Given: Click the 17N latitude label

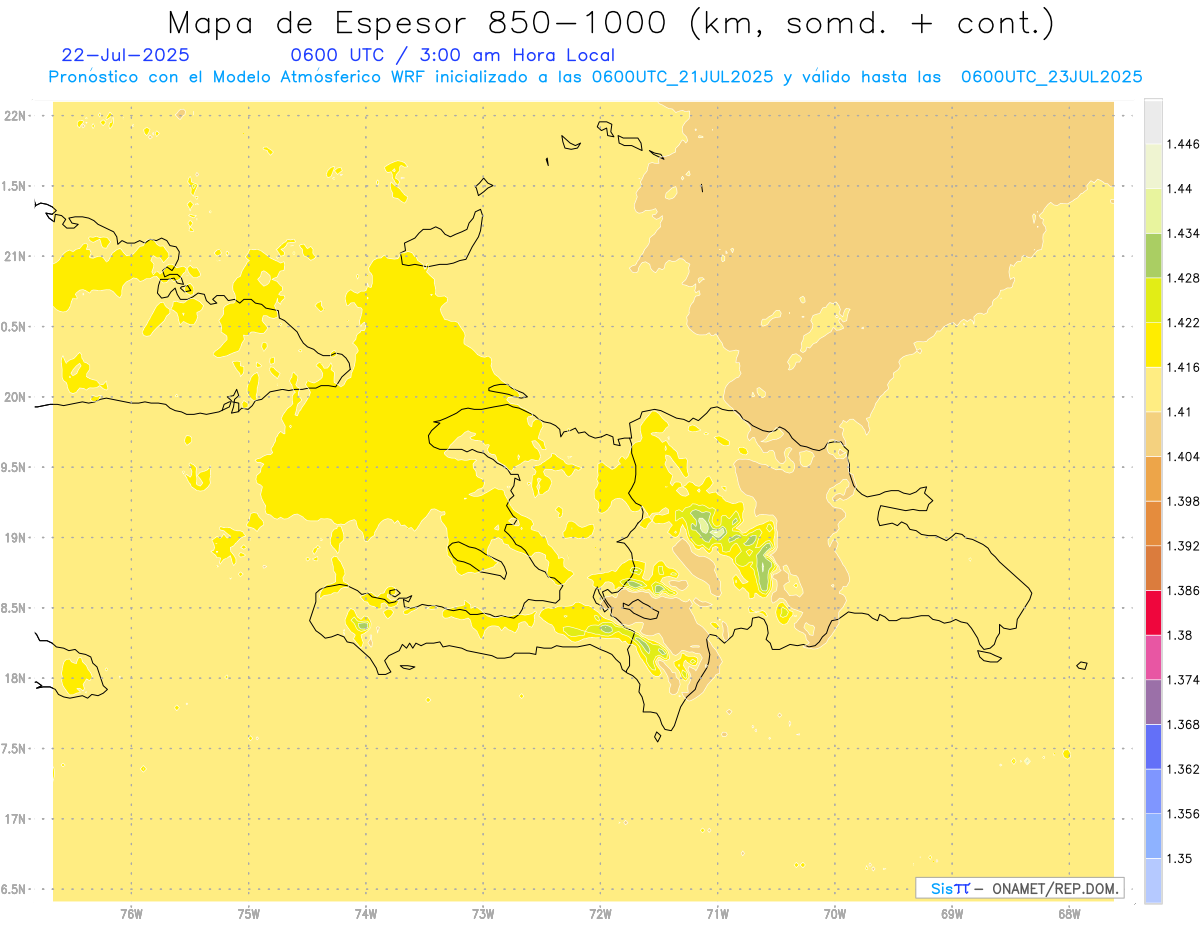Looking at the screenshot, I should coord(16,820).
